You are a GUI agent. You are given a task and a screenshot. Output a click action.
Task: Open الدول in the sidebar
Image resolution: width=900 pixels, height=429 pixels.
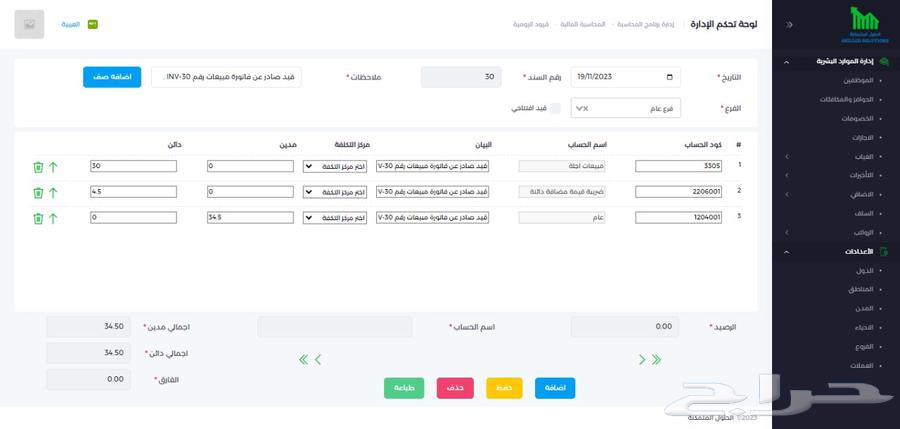[865, 270]
